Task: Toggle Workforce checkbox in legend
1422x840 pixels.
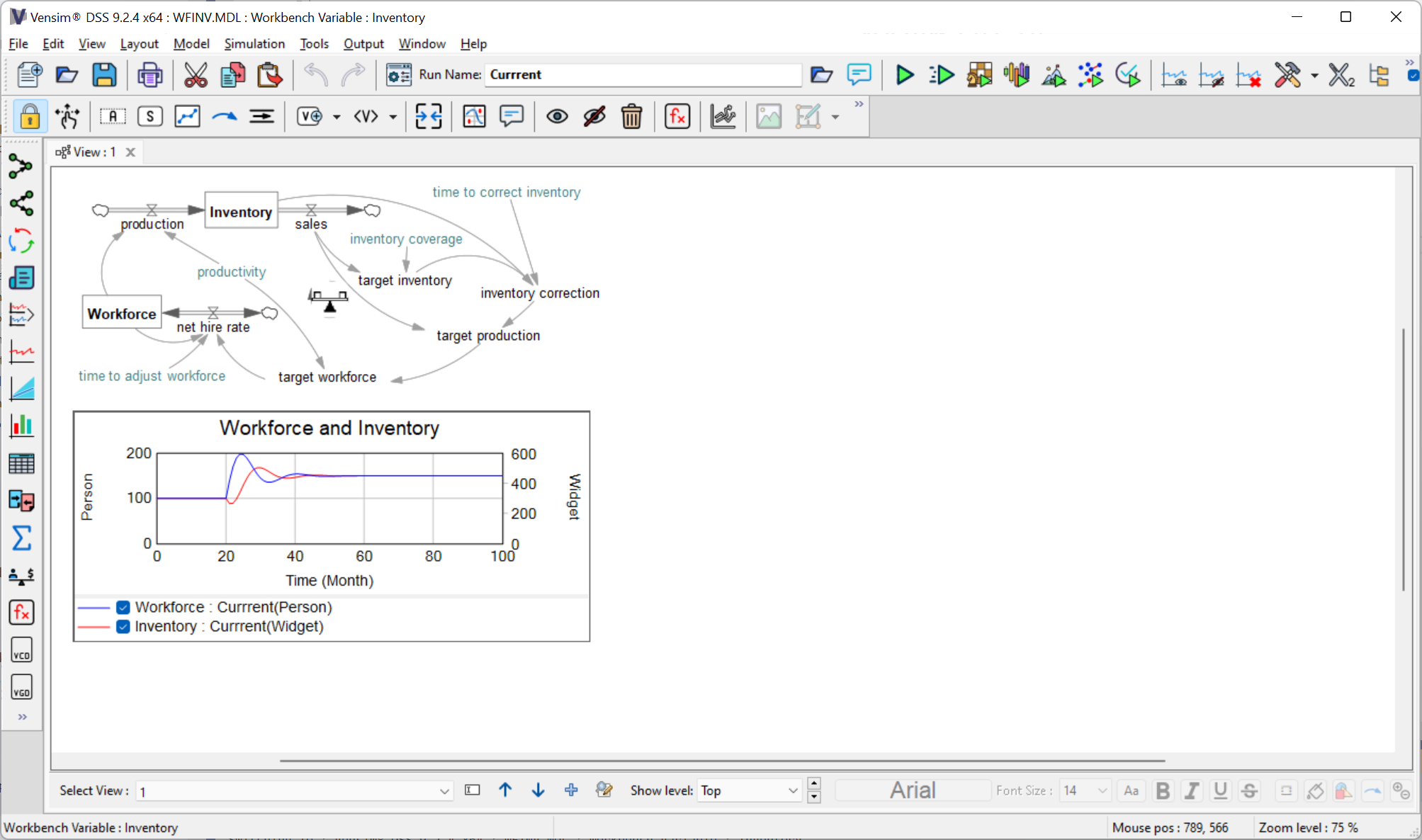Action: click(x=120, y=607)
